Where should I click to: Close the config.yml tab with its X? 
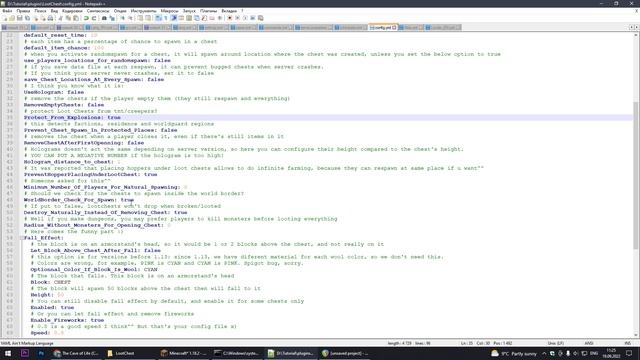[x=394, y=27]
